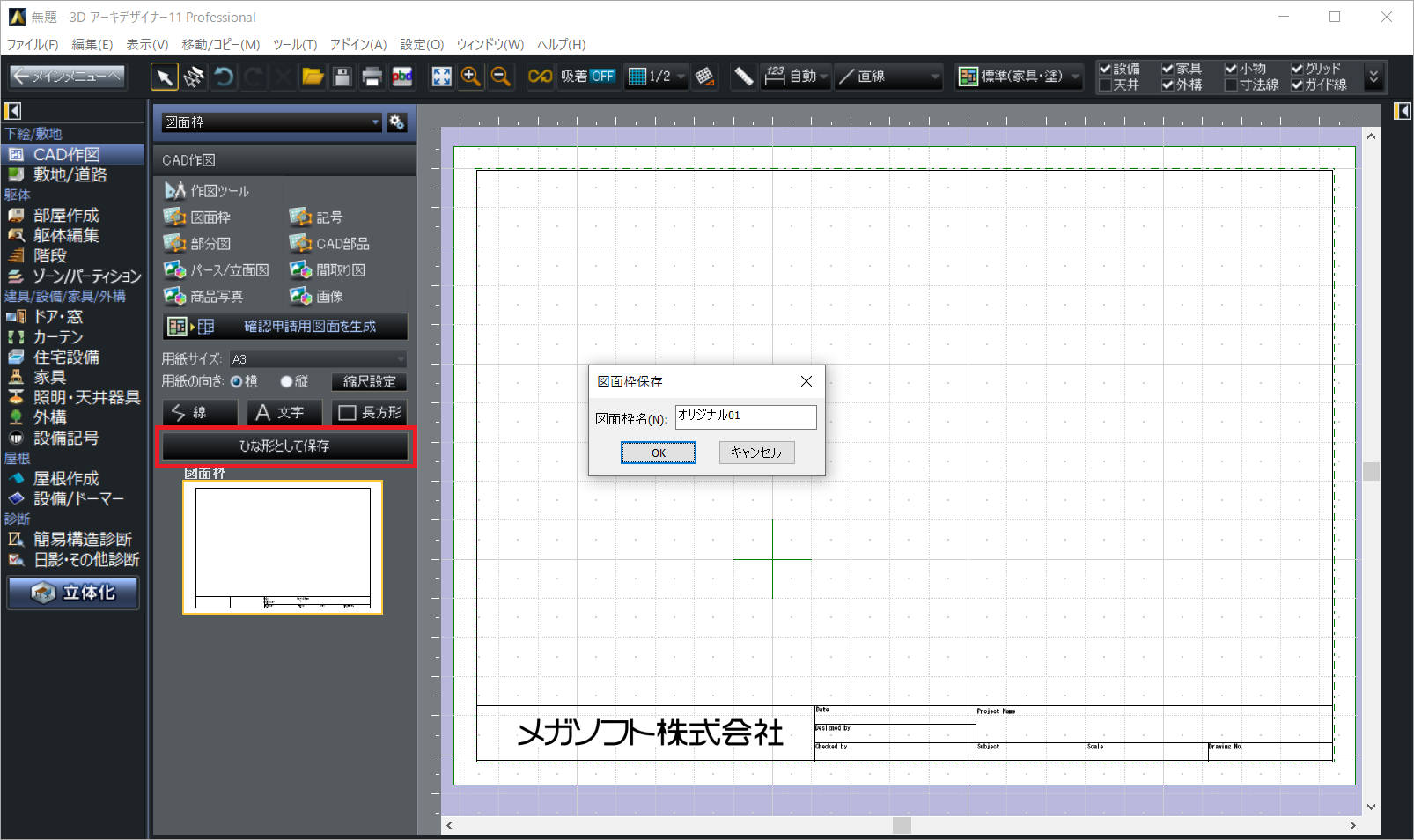The width and height of the screenshot is (1414, 840).
Task: Open the ファイル(F) menu
Action: [33, 45]
